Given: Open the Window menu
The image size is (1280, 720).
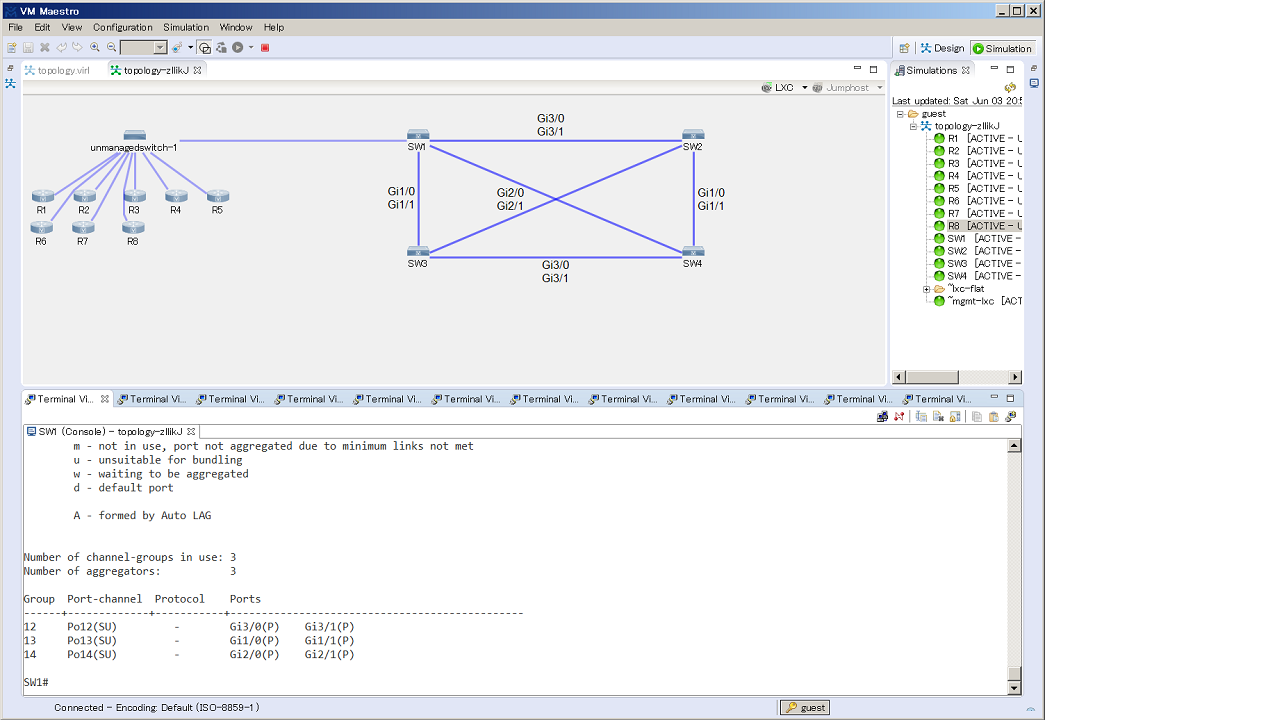Looking at the screenshot, I should 236,27.
